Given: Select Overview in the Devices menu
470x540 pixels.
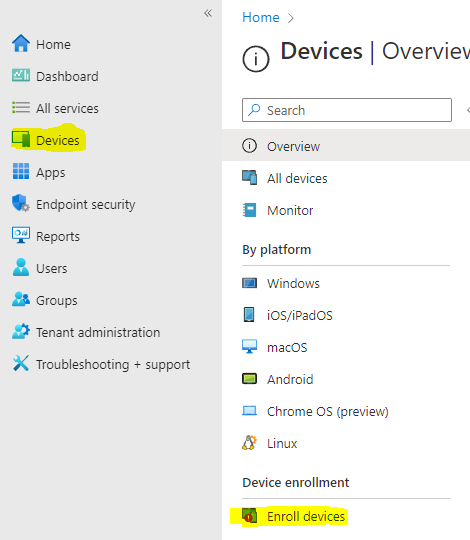Looking at the screenshot, I should (x=346, y=146).
